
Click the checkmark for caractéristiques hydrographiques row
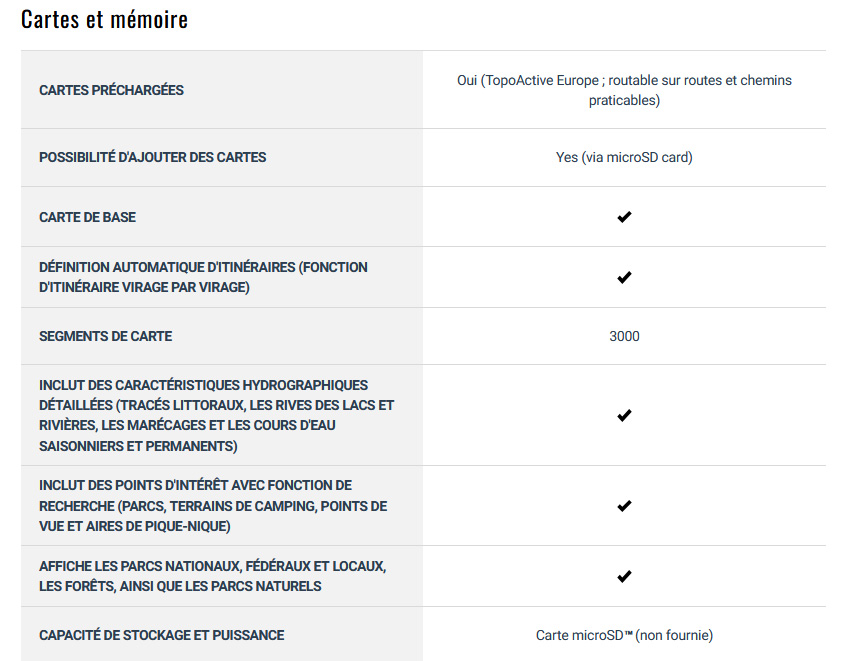click(x=624, y=415)
